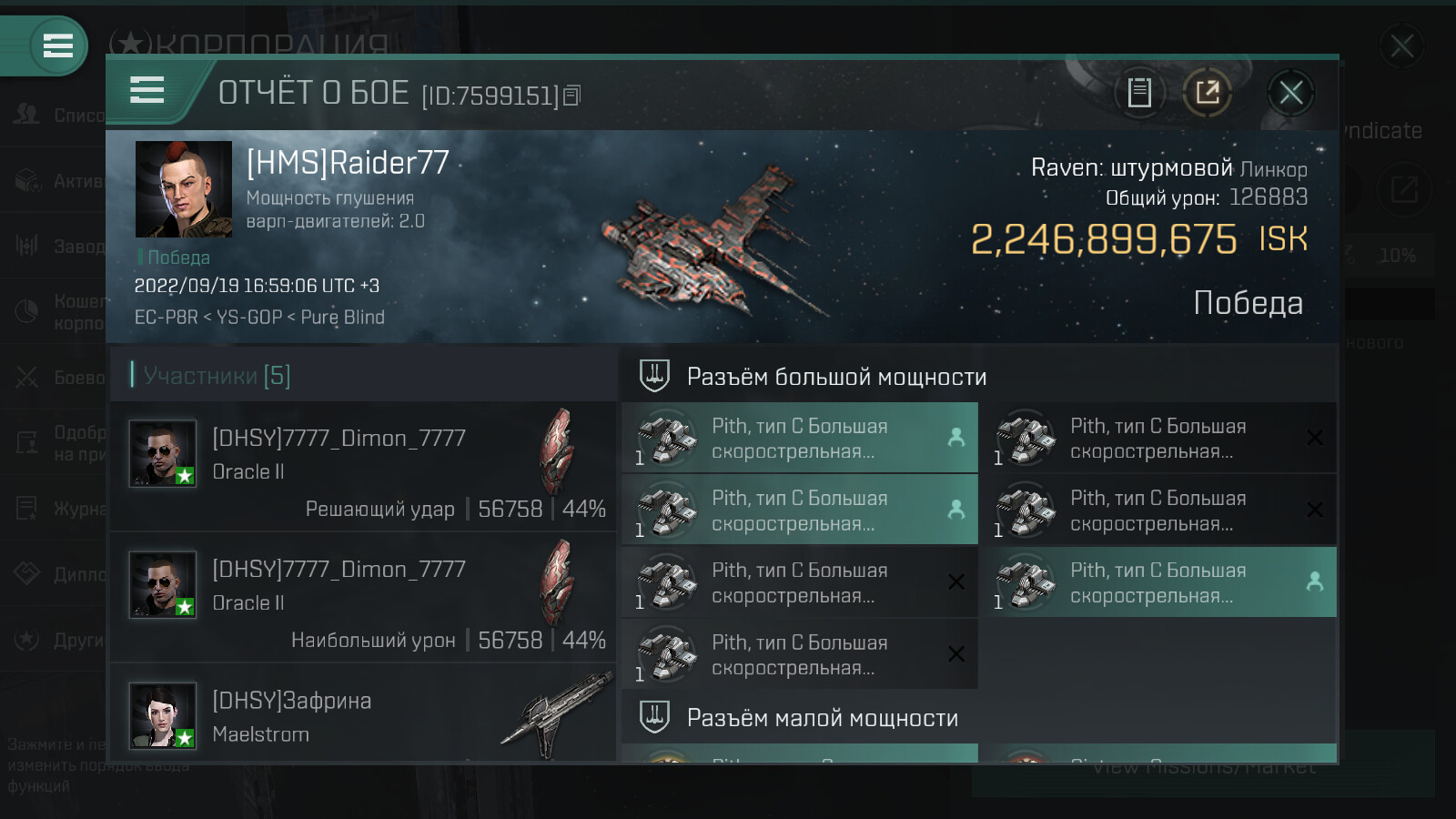Click the Разъём большой мощности header
The image size is (1456, 819).
836,376
